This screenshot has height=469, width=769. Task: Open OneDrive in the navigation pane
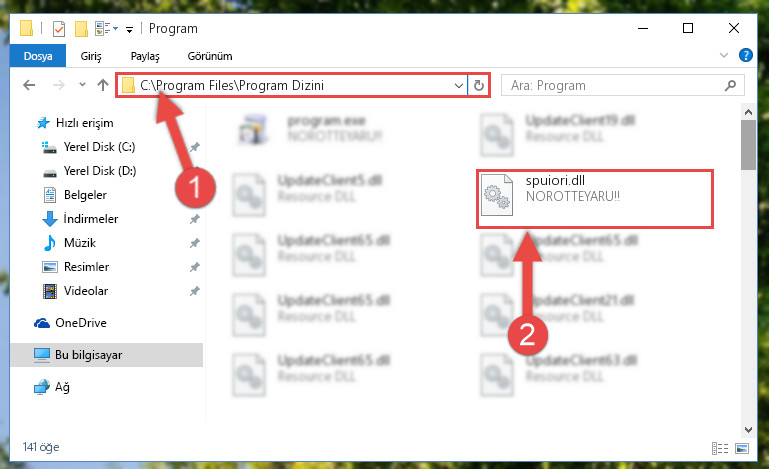point(81,323)
